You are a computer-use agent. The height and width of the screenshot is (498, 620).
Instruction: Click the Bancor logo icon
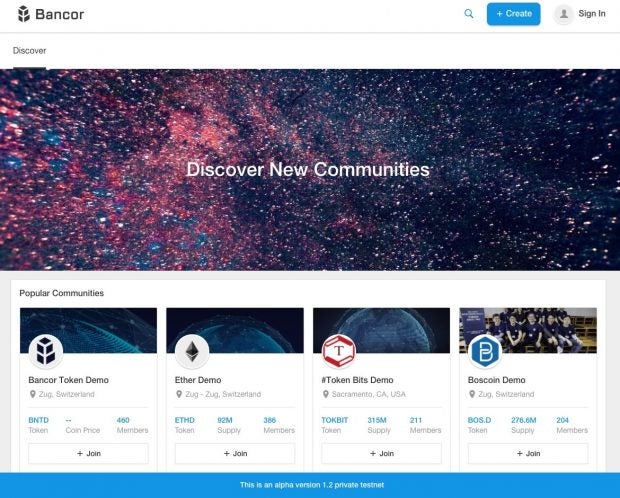point(24,14)
